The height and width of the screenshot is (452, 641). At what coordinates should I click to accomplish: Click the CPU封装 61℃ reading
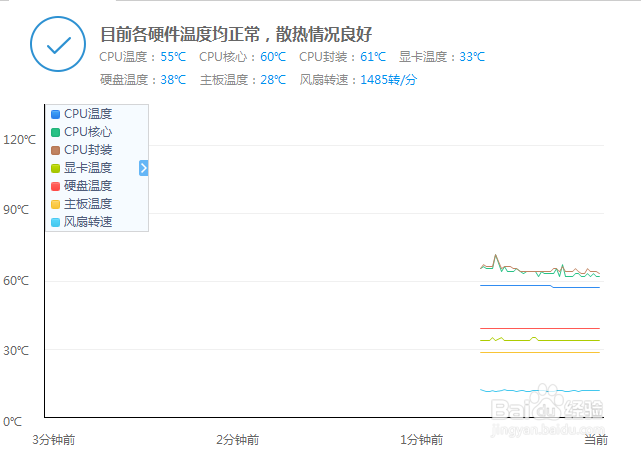tap(343, 57)
